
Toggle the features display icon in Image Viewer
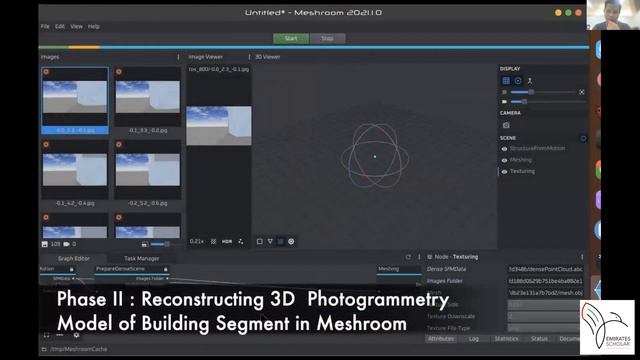[241, 242]
